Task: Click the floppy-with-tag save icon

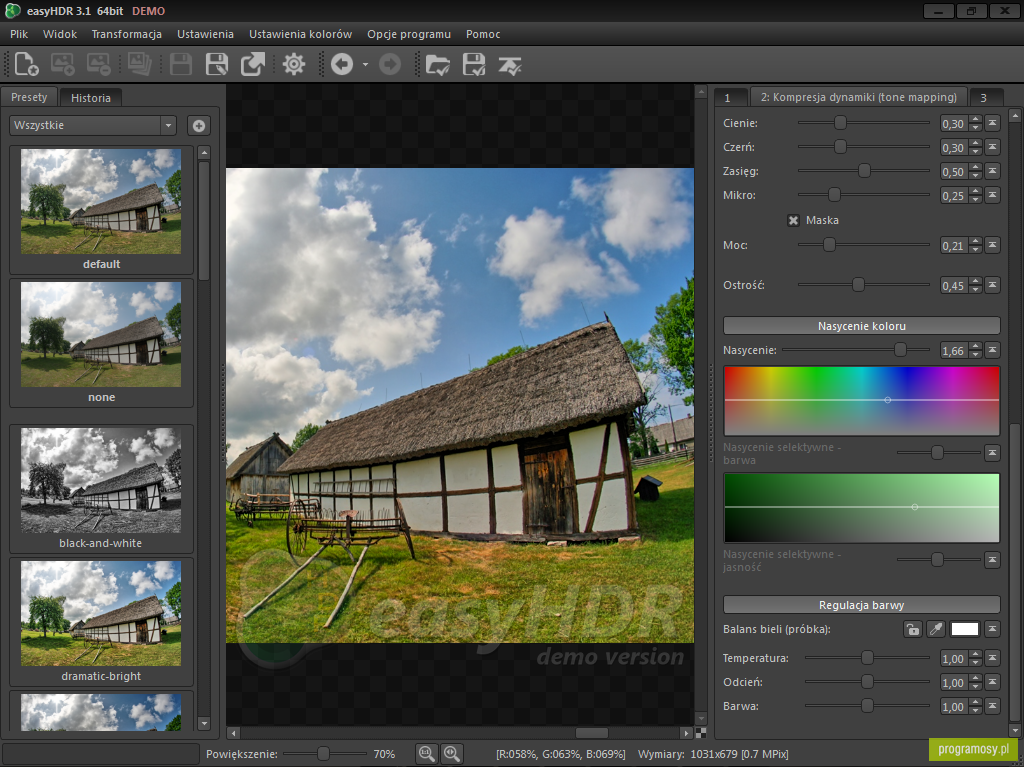Action: coord(217,64)
